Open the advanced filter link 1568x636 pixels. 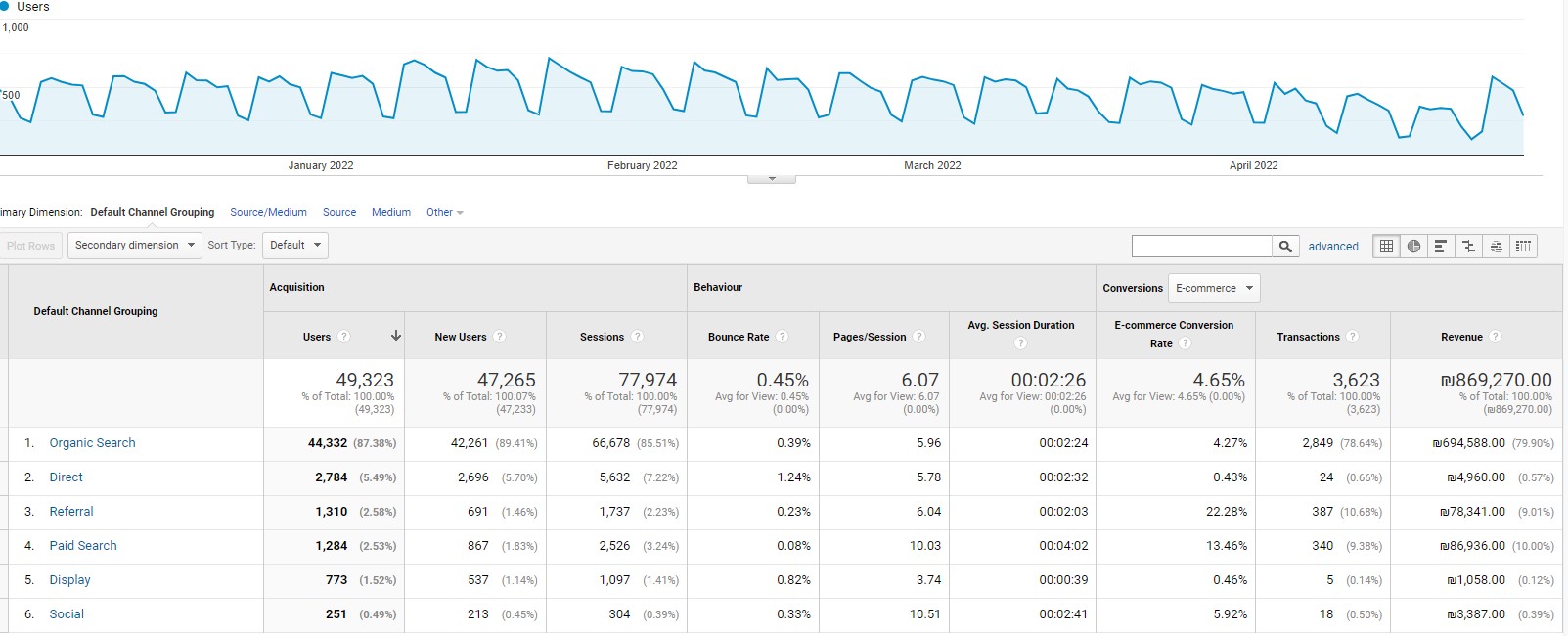tap(1333, 247)
